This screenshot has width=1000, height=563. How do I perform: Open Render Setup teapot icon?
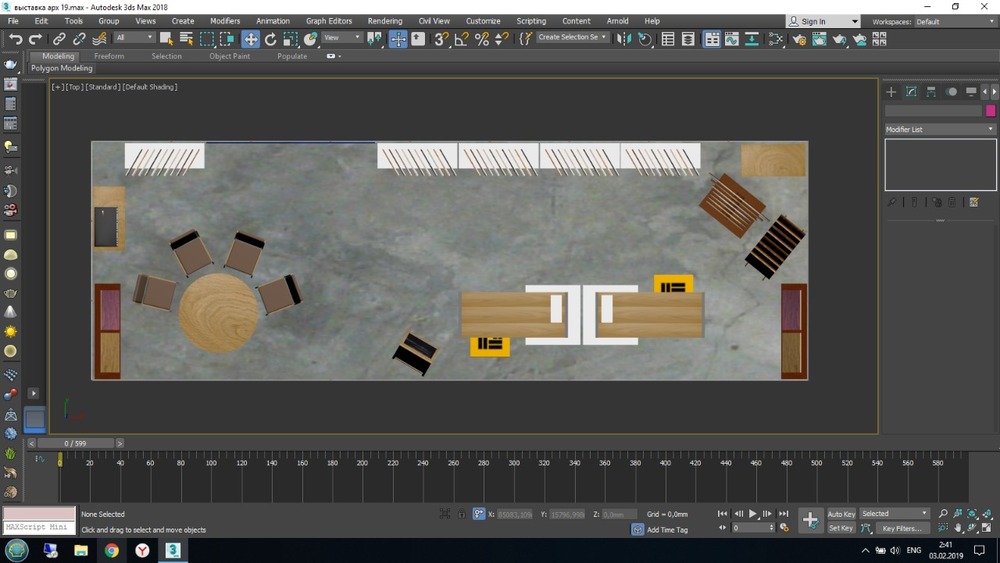point(798,39)
